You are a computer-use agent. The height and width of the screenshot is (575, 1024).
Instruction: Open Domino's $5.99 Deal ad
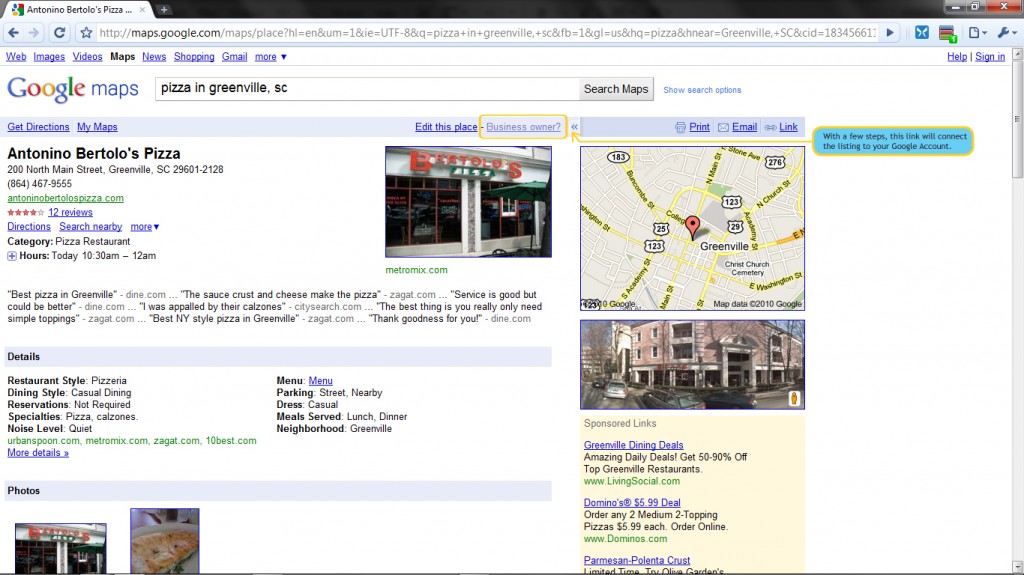coord(632,502)
